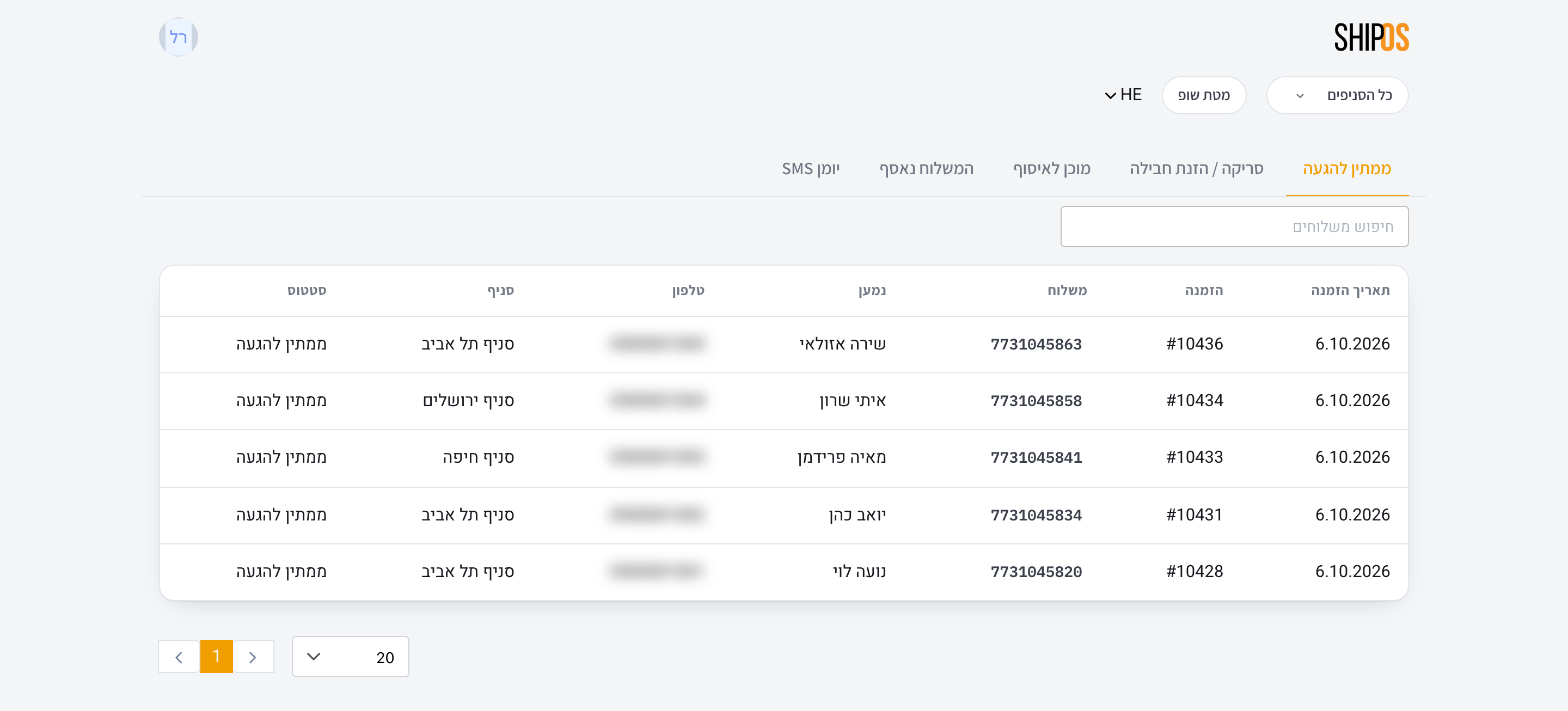Open the יומן SMS tab
The image size is (1568, 711).
[x=810, y=169]
